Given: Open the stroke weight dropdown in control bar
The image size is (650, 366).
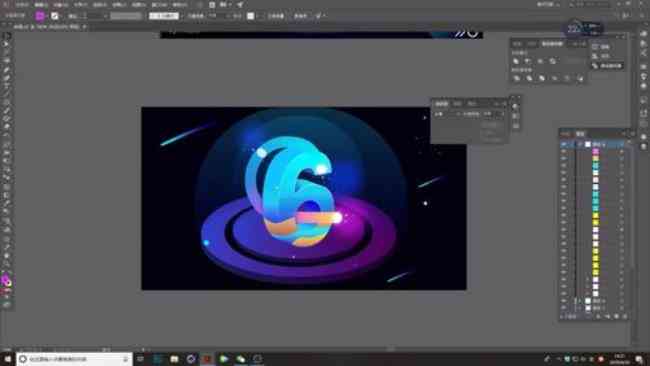Looking at the screenshot, I should [x=105, y=16].
